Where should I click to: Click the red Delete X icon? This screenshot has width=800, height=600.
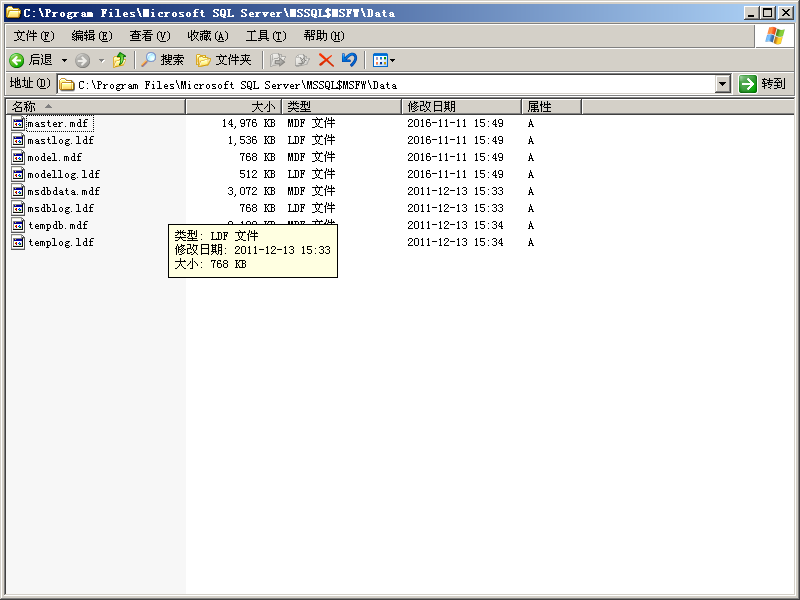(326, 60)
